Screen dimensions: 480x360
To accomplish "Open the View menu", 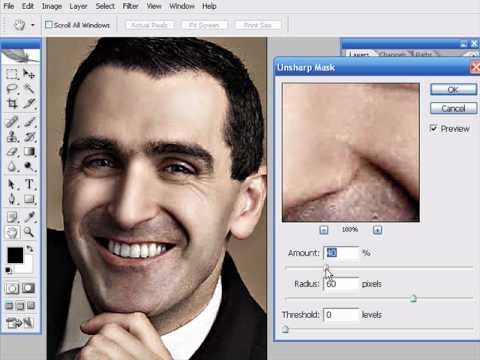I will pyautogui.click(x=154, y=6).
